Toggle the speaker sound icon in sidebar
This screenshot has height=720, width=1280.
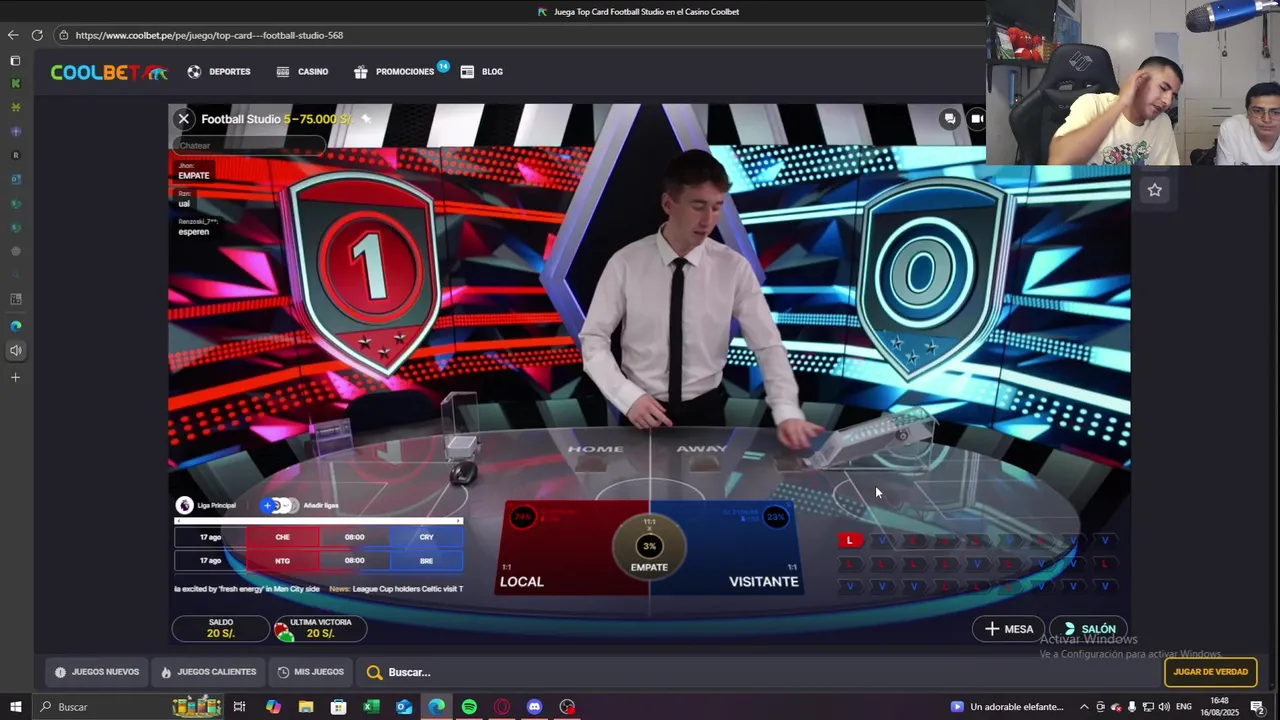click(15, 350)
